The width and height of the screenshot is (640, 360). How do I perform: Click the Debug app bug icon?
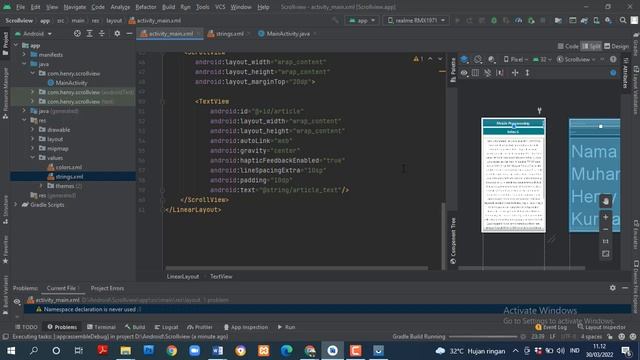pos(494,20)
